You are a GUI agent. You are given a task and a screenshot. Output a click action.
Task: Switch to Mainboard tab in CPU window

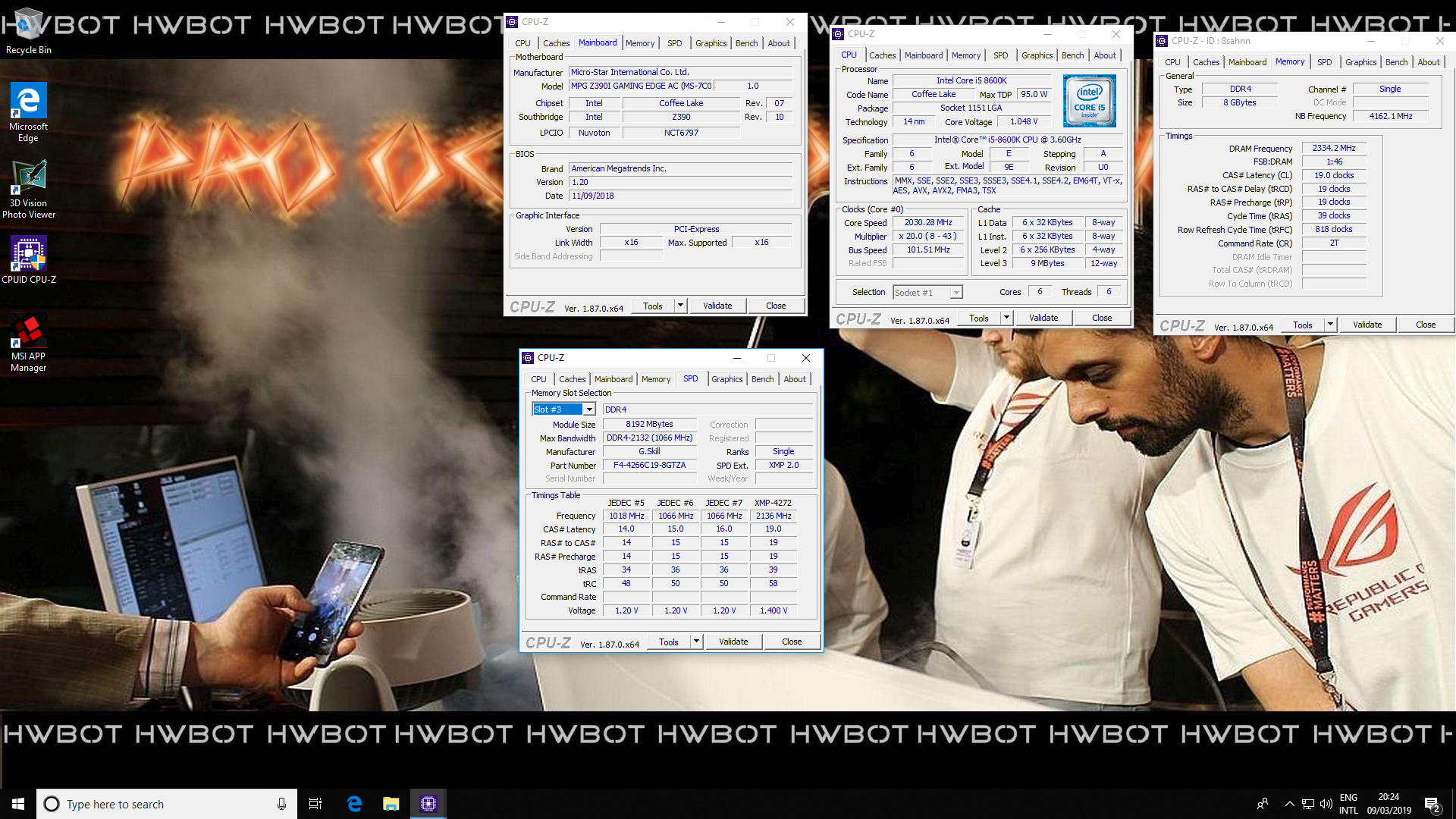[924, 55]
